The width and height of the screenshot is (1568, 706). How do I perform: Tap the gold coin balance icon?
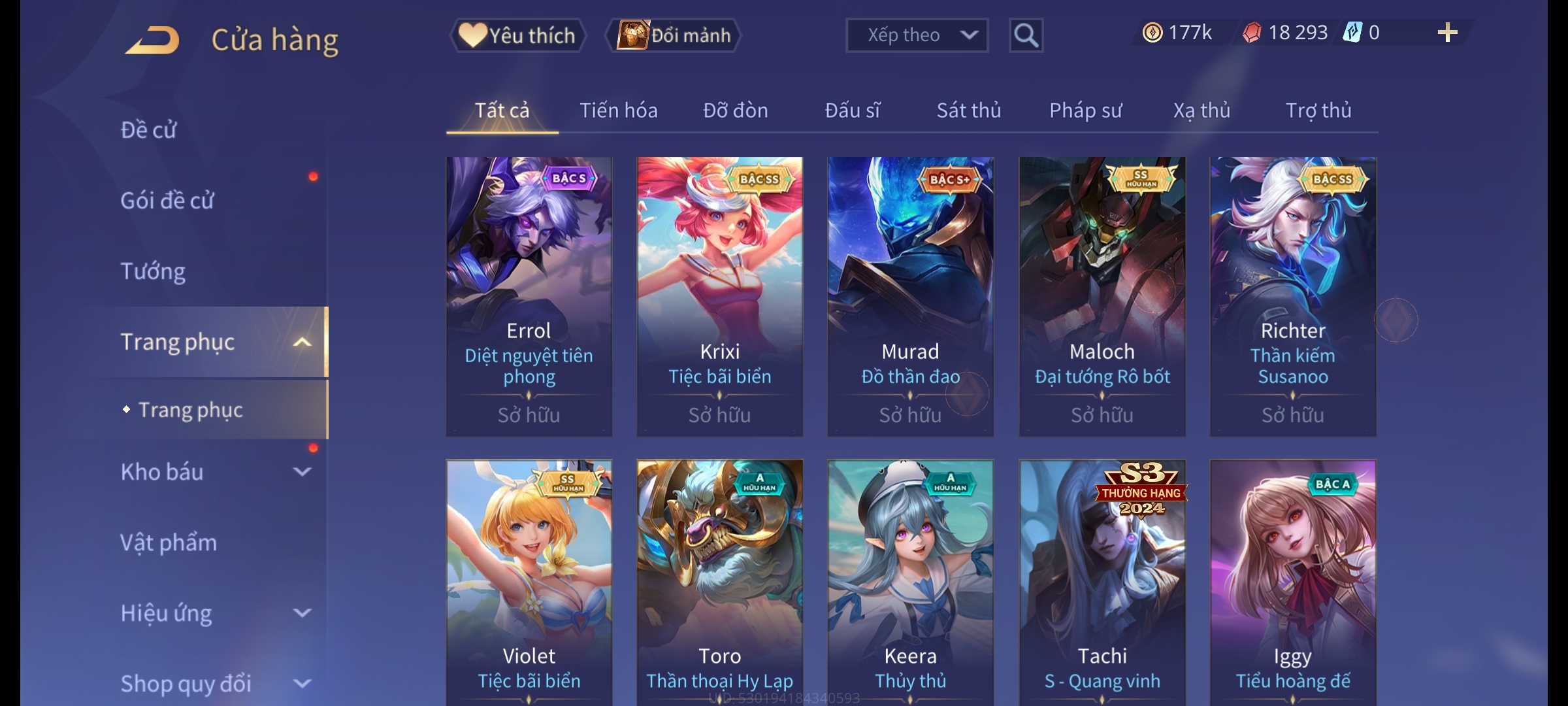click(x=1152, y=33)
